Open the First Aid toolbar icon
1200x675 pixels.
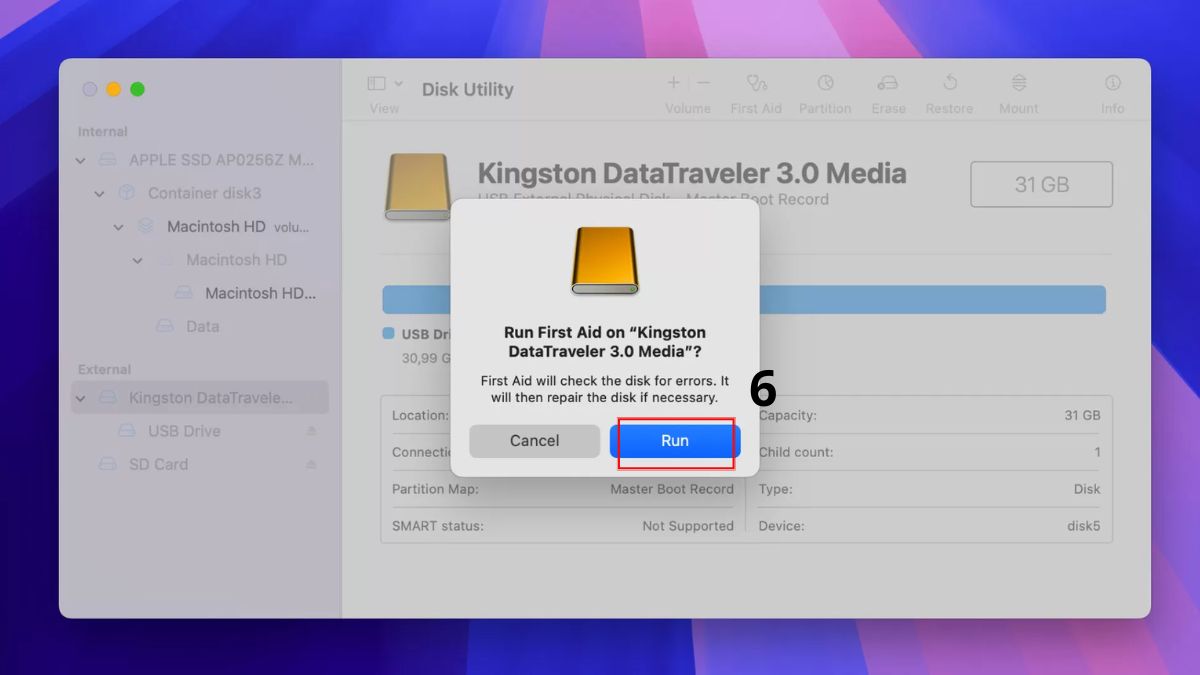[x=756, y=84]
